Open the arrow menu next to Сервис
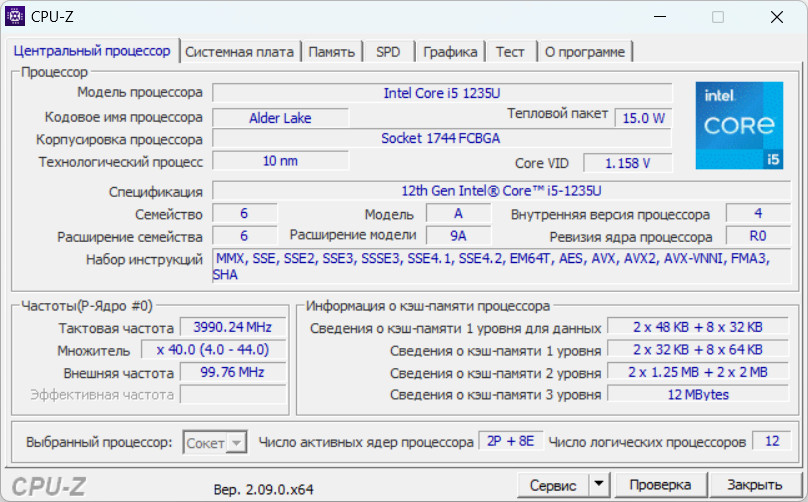Screen dimensions: 808x502 [x=598, y=484]
